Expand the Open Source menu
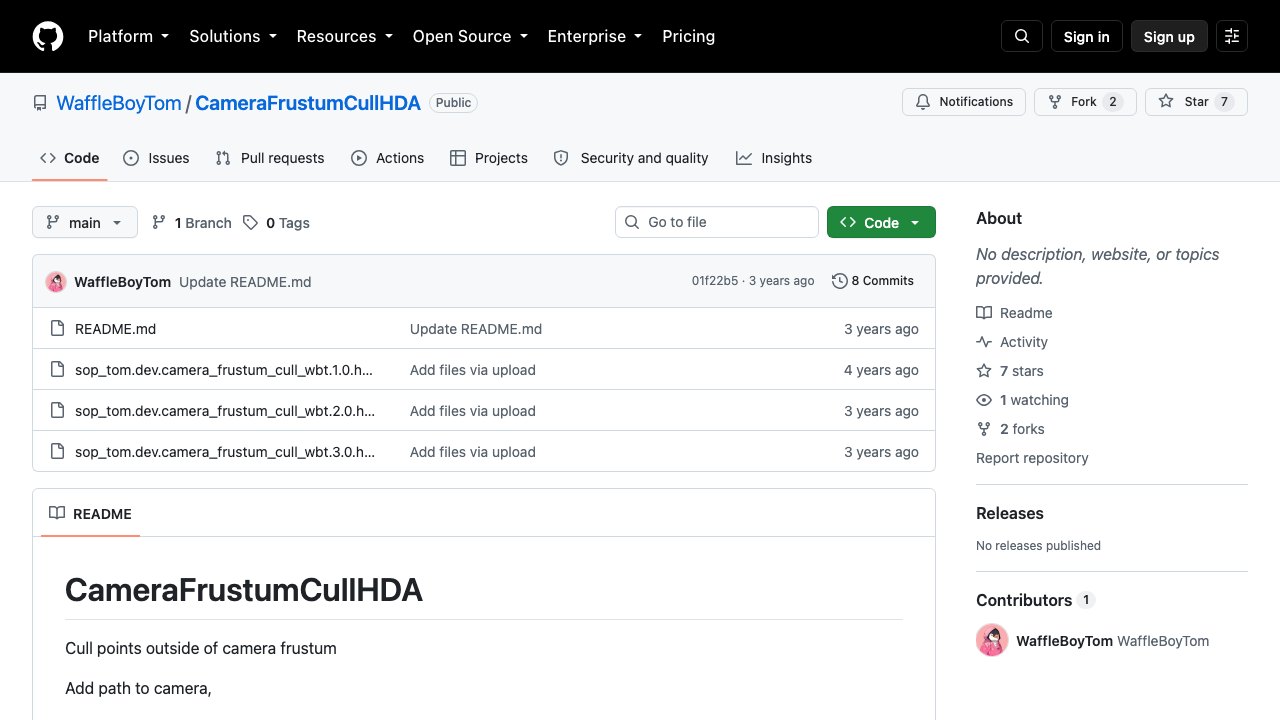The image size is (1280, 720). pyautogui.click(x=470, y=36)
